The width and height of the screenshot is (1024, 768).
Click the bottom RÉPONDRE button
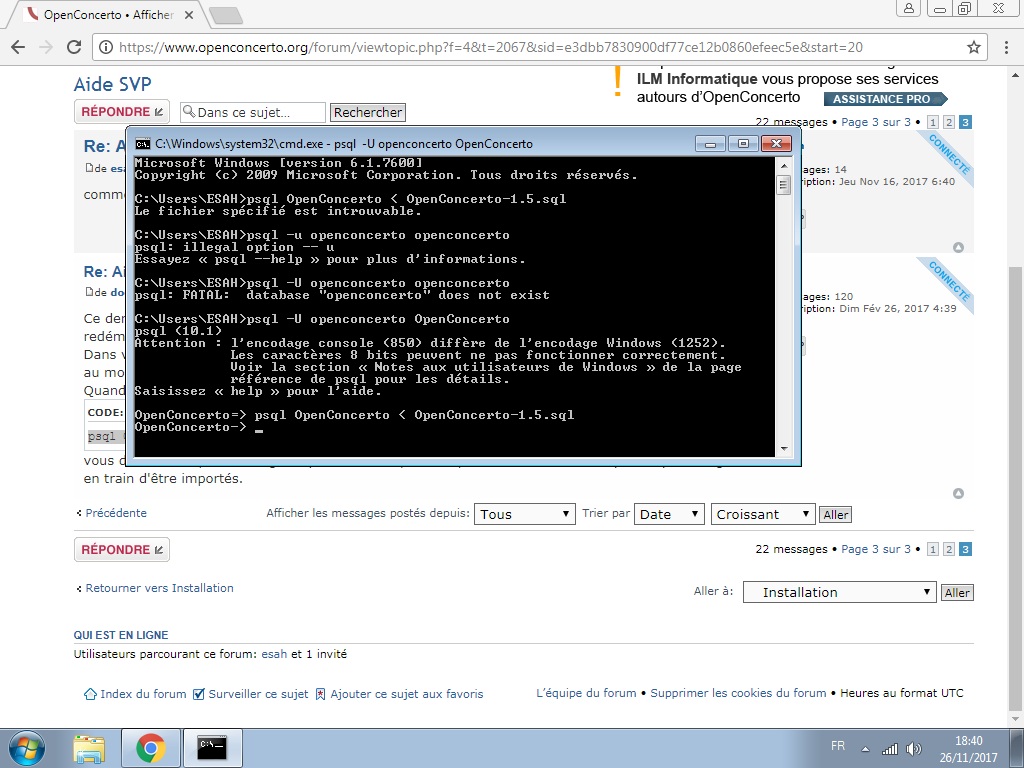121,550
